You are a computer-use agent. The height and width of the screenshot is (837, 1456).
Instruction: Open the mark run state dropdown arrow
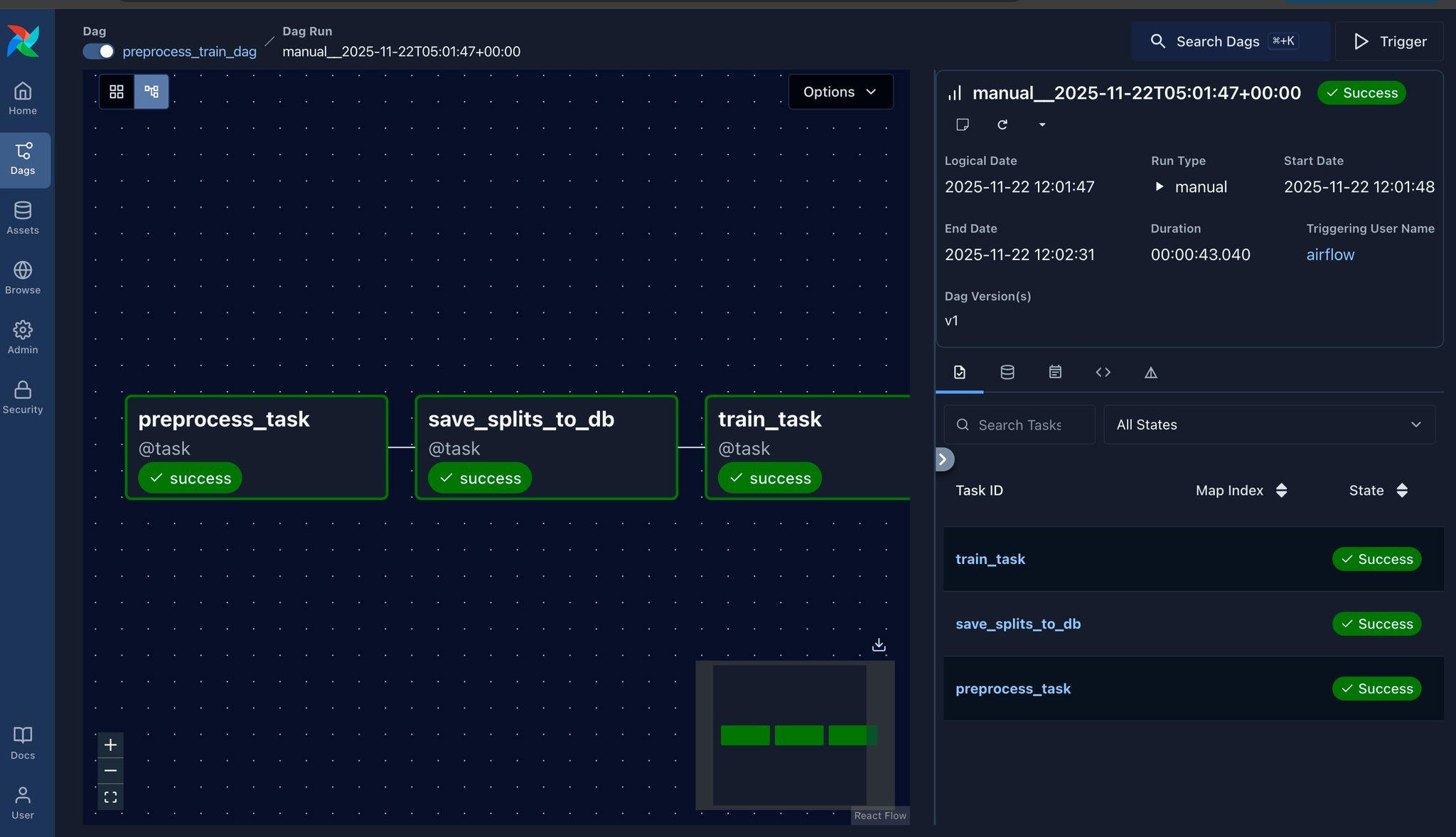tap(1042, 124)
